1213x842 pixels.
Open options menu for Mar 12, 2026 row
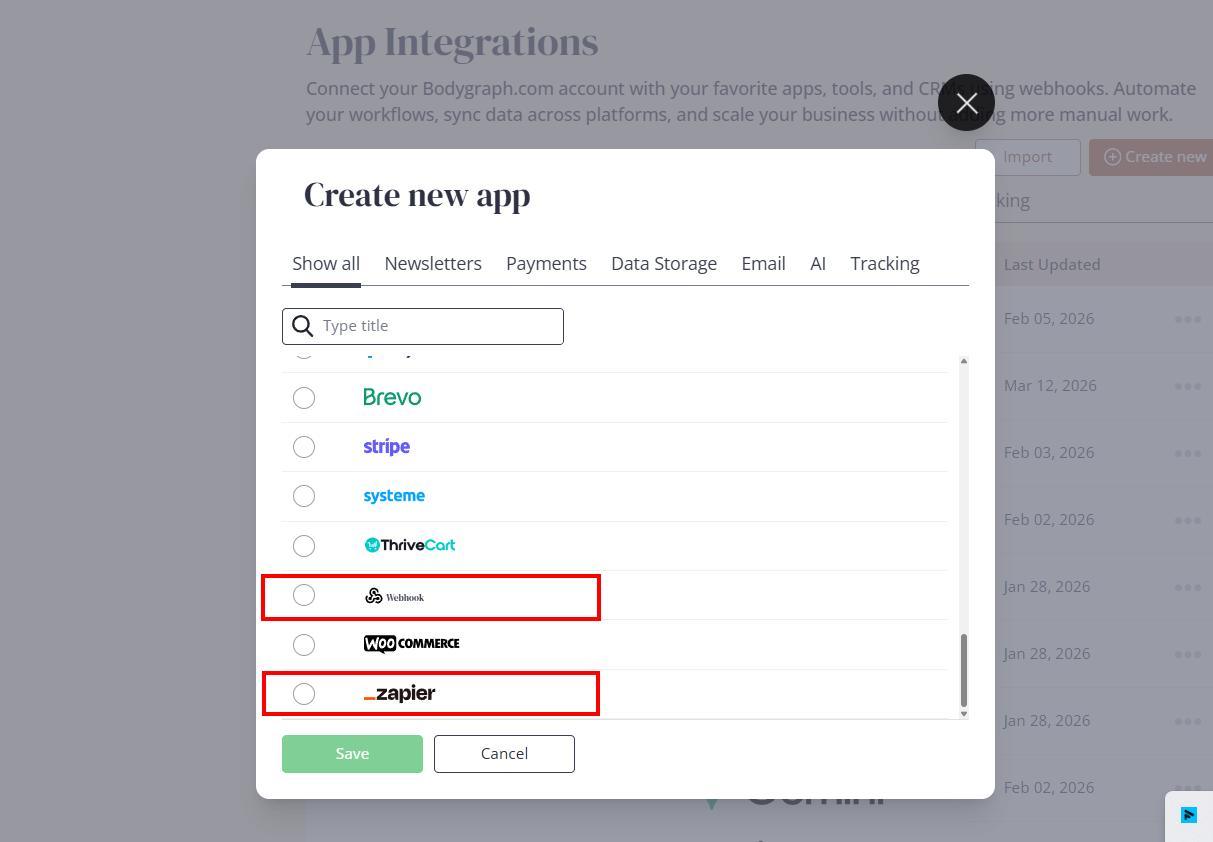coord(1187,386)
